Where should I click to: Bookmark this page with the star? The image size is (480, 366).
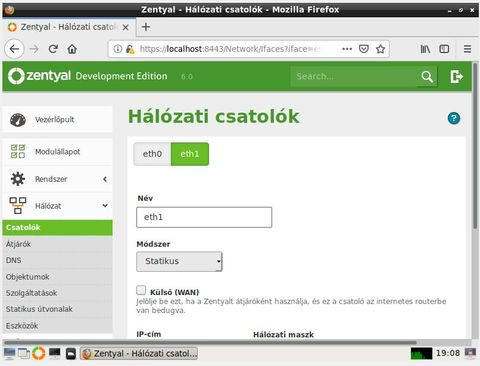[380, 49]
